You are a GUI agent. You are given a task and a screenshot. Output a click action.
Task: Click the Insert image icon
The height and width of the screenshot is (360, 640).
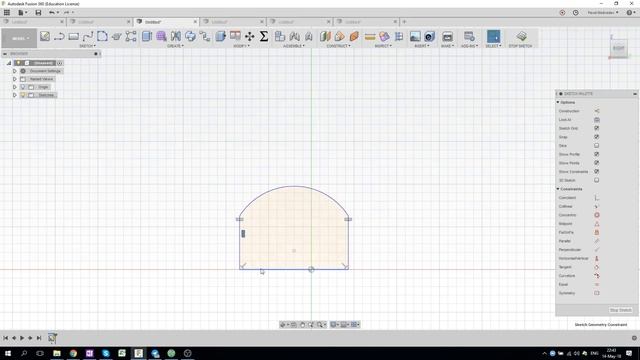coord(415,36)
